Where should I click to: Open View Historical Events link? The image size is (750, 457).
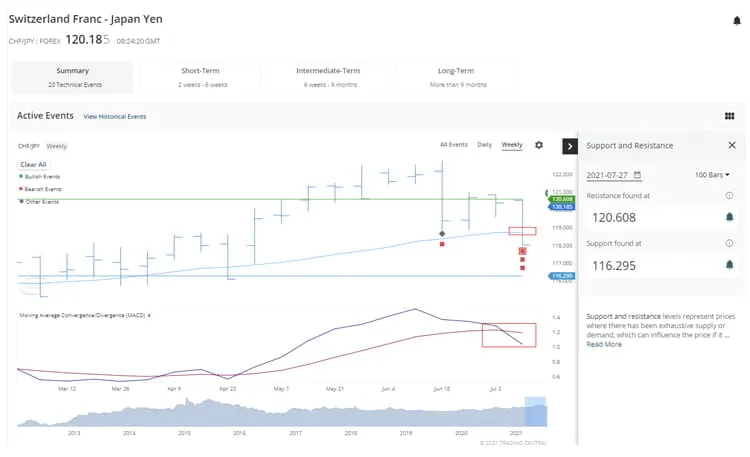114,117
